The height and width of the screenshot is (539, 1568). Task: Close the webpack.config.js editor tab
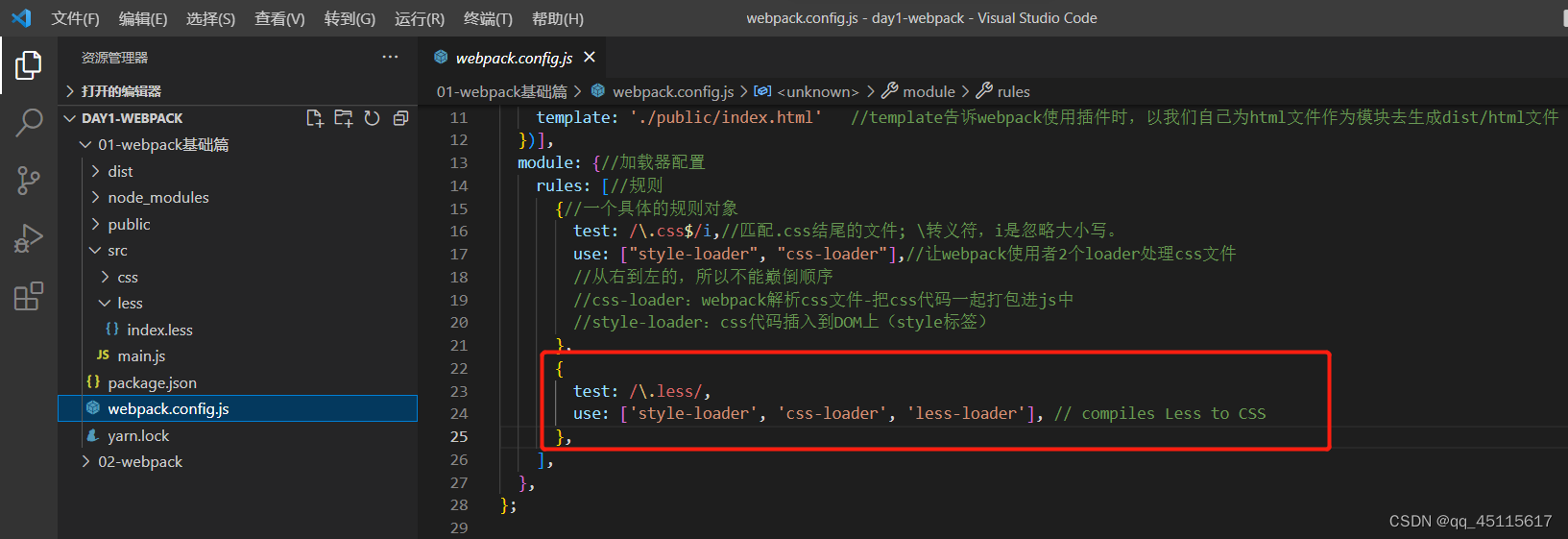(590, 58)
